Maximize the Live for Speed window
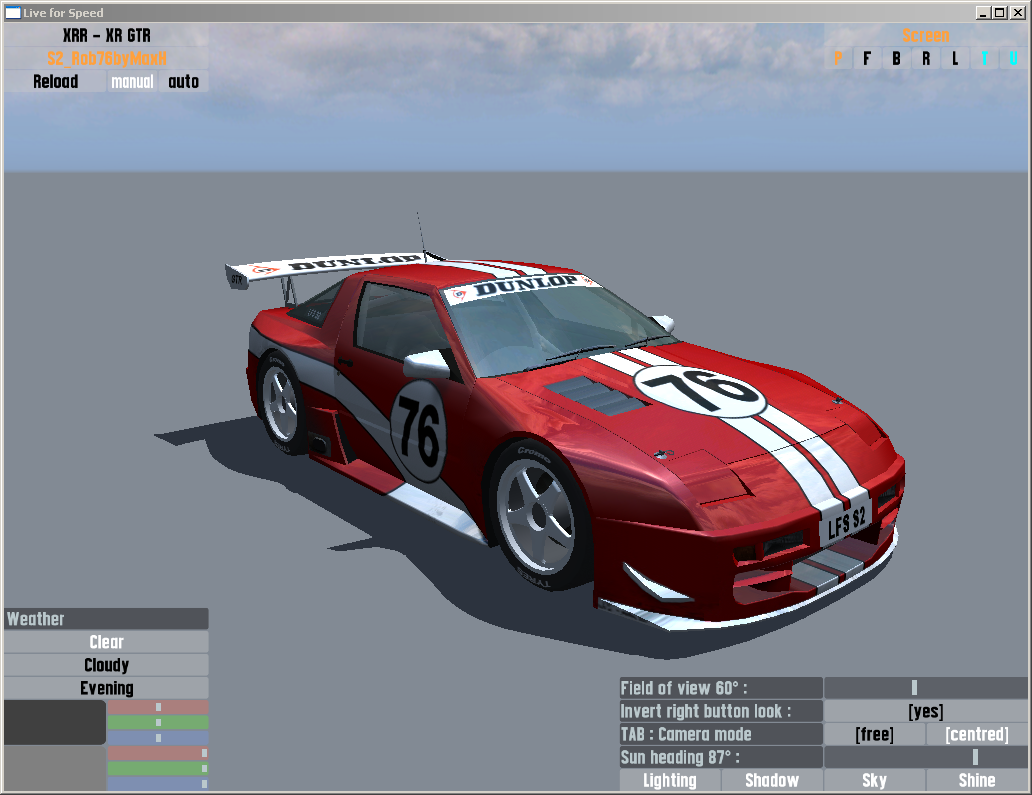The height and width of the screenshot is (795, 1032). coord(999,13)
